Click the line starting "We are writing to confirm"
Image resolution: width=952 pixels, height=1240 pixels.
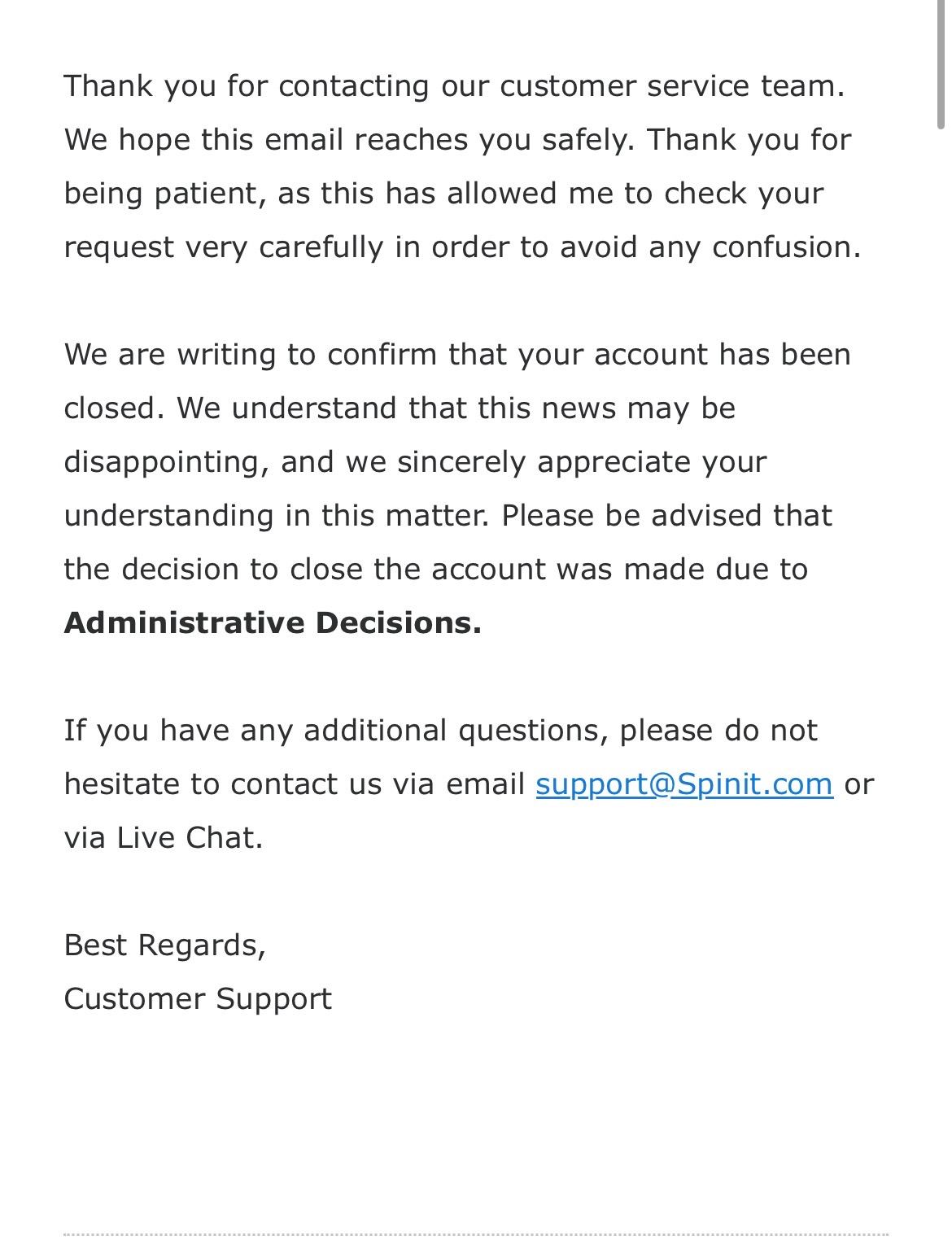click(457, 355)
